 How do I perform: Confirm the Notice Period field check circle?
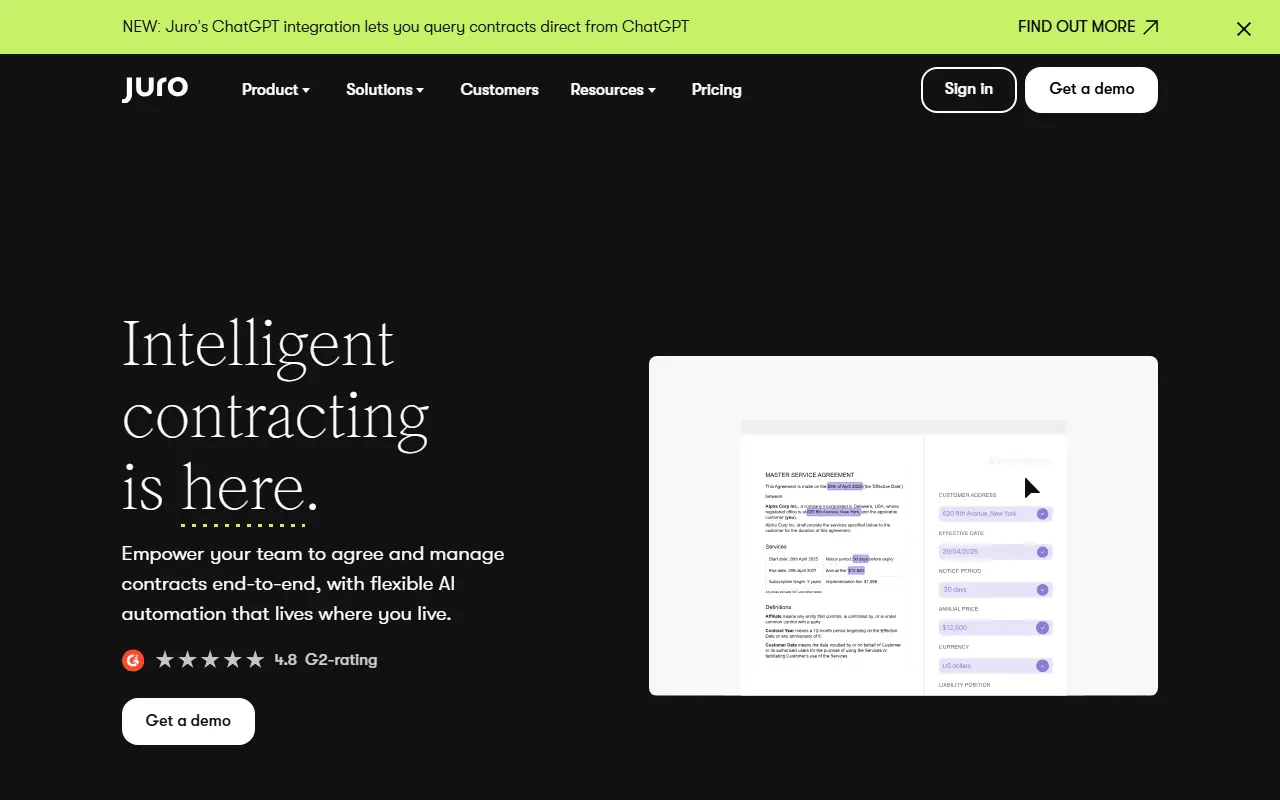1041,589
